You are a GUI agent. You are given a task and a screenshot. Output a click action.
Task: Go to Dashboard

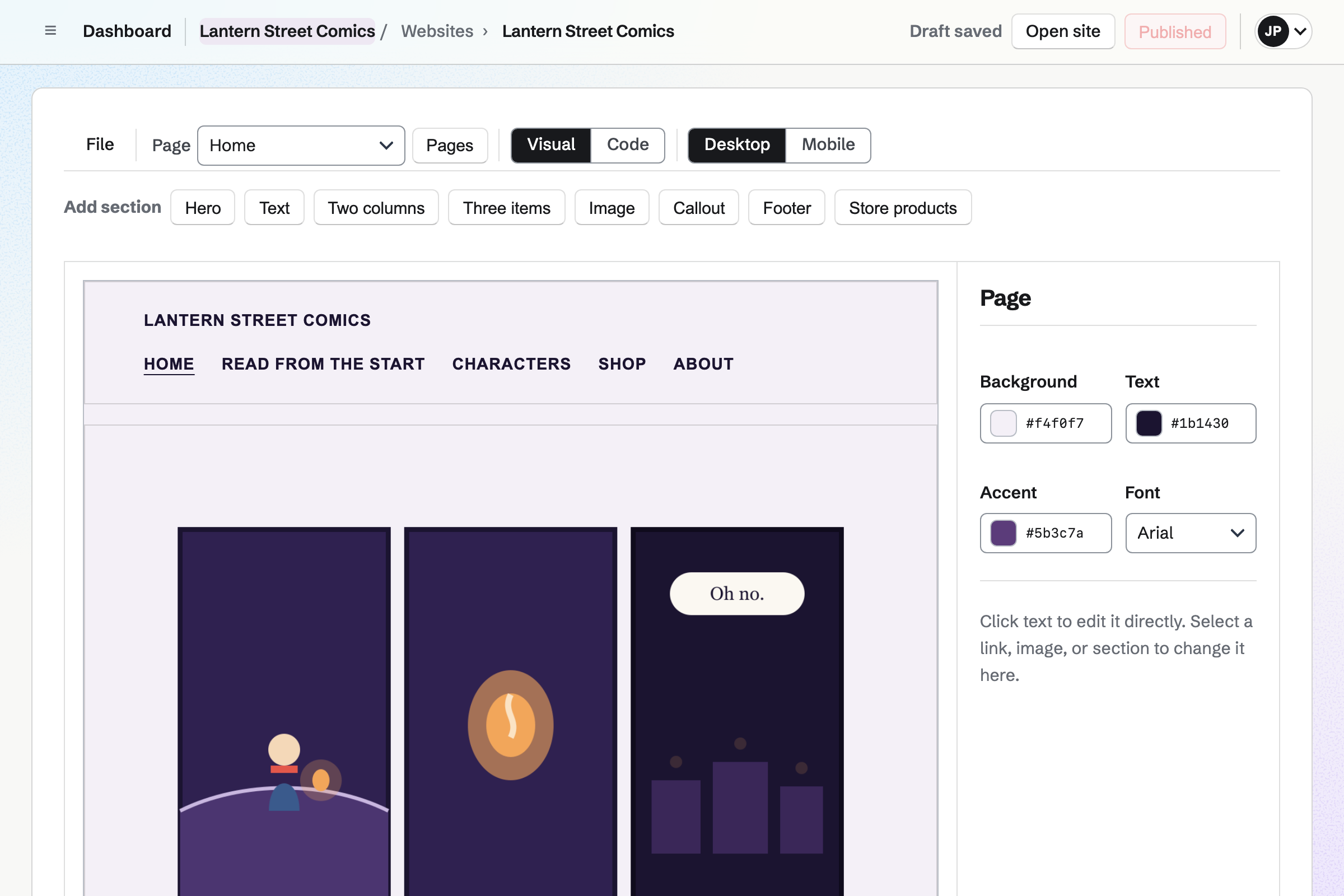click(x=127, y=31)
